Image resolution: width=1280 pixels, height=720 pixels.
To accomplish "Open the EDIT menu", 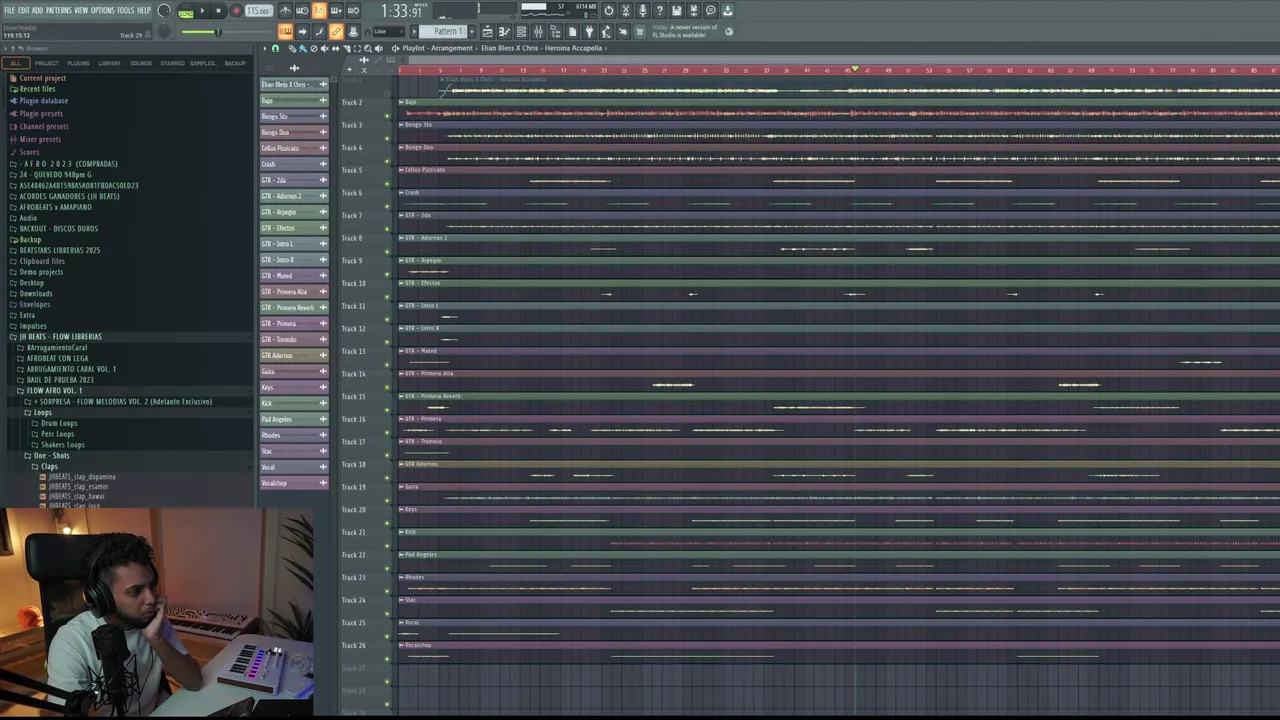I will tap(23, 10).
